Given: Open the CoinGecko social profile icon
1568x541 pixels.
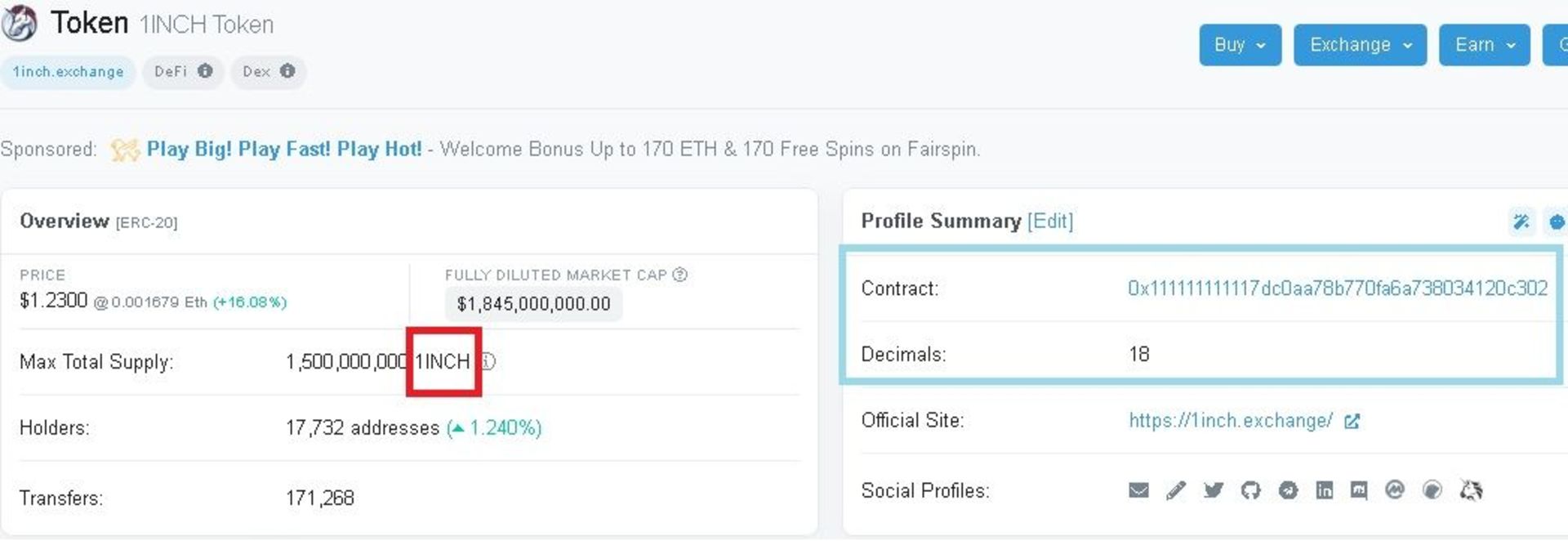Looking at the screenshot, I should click(1432, 490).
